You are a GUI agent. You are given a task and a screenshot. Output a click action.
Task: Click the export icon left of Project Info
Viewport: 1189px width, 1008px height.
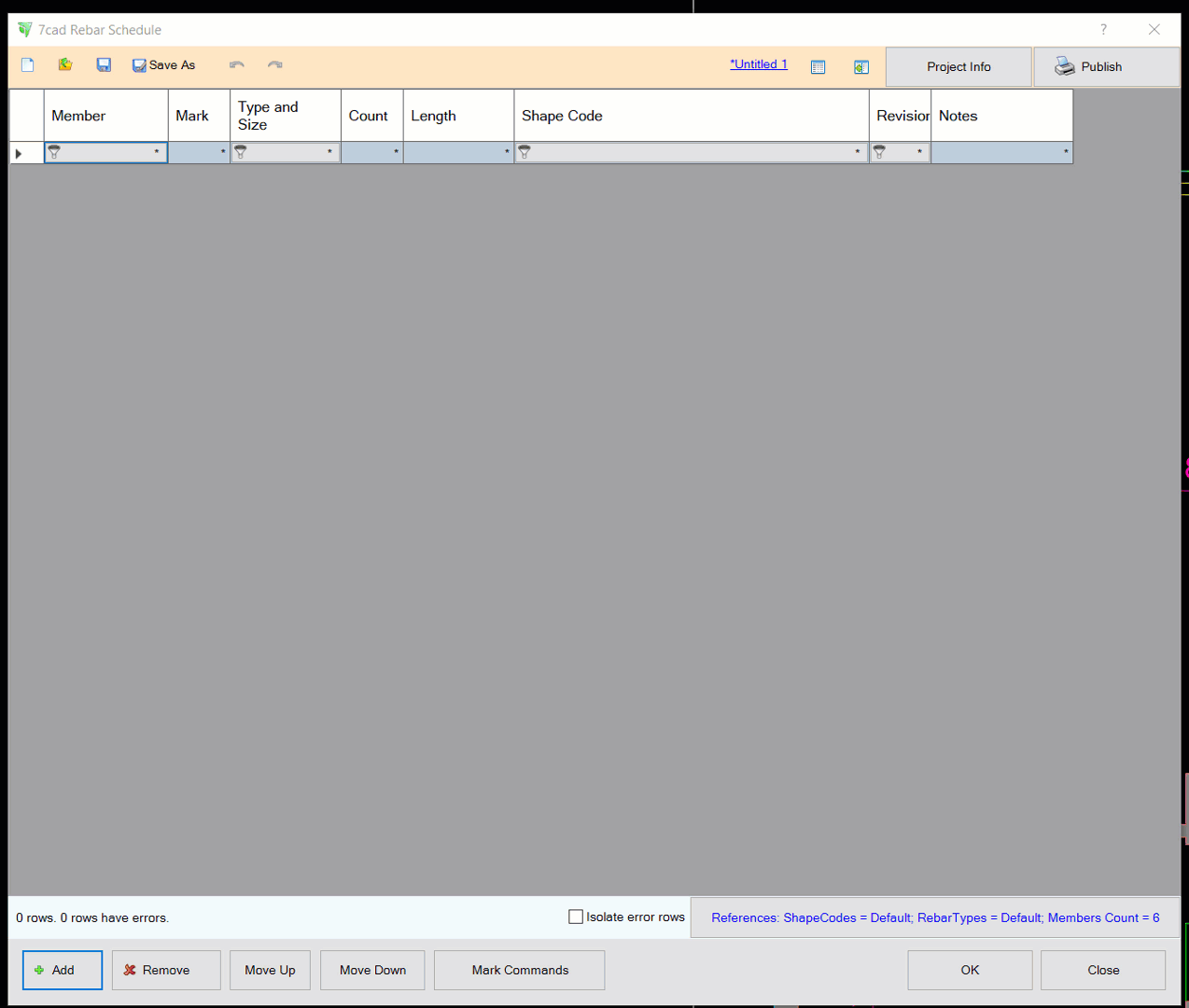click(x=861, y=67)
